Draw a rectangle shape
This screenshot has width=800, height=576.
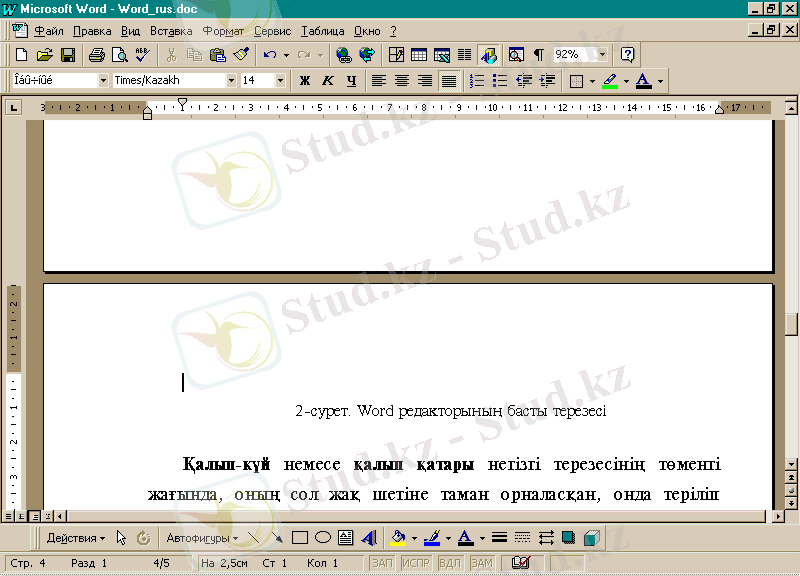[x=300, y=538]
